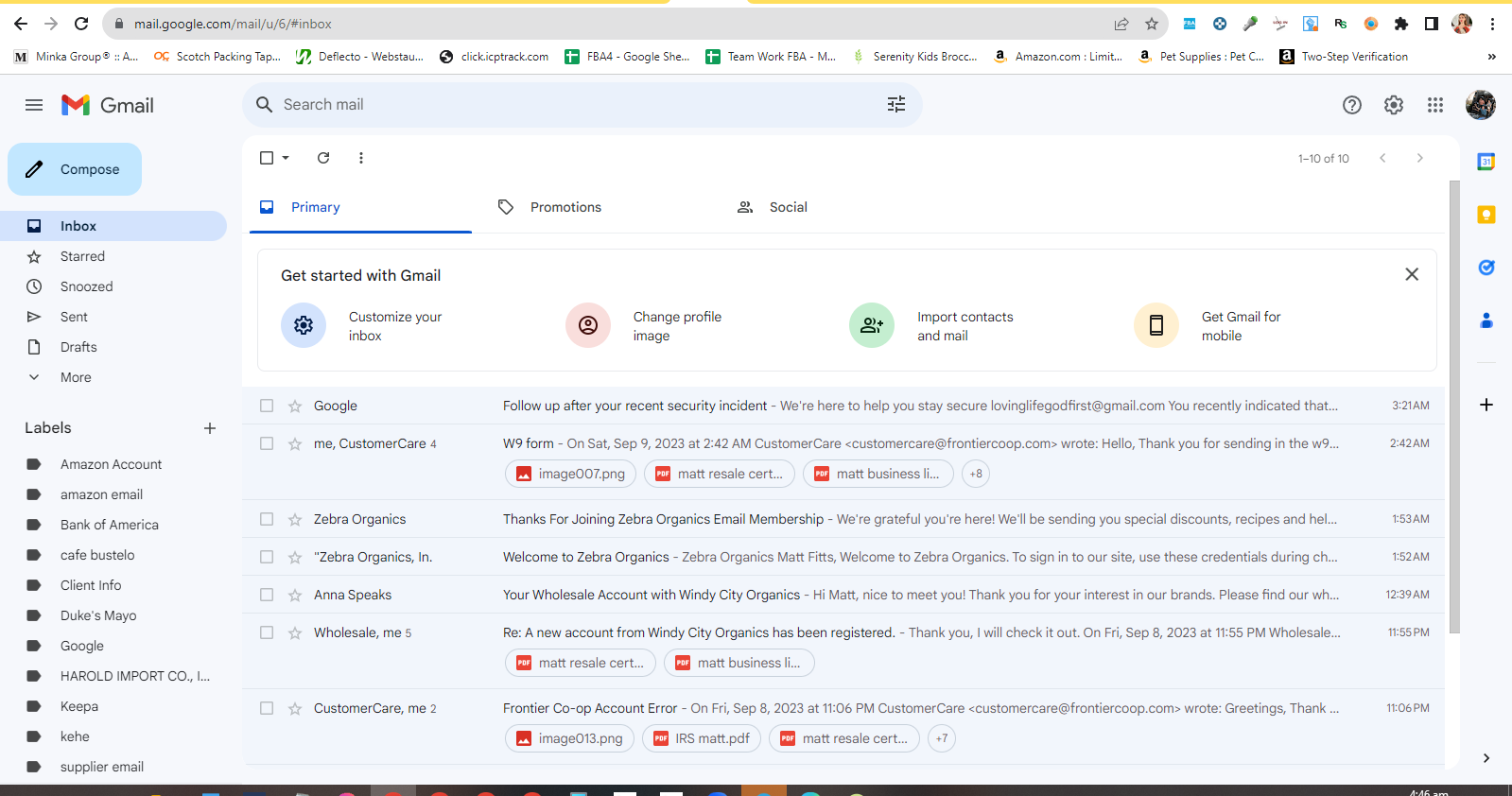Image resolution: width=1512 pixels, height=796 pixels.
Task: Open Chrome three-dot menu
Action: click(x=1493, y=24)
